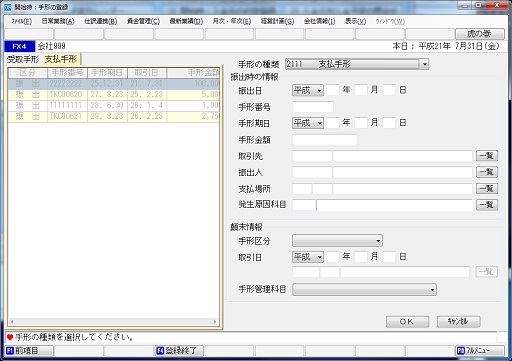Select the row with bill number 11111111
Screen dimensions: 512x361
[113, 106]
